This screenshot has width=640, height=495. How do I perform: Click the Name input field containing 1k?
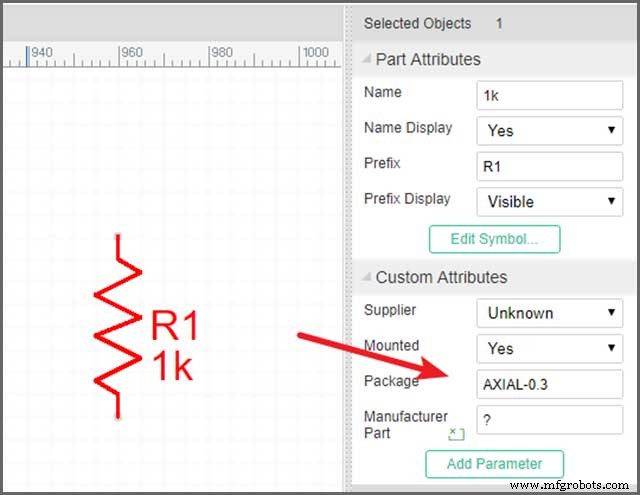coord(549,95)
